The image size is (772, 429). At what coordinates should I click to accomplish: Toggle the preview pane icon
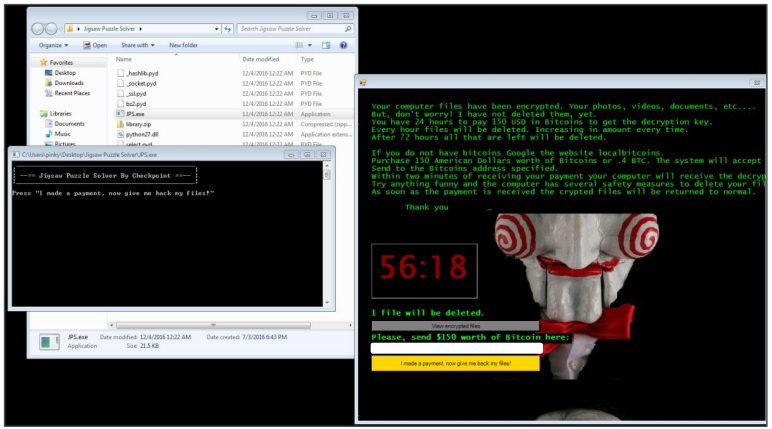tap(327, 45)
